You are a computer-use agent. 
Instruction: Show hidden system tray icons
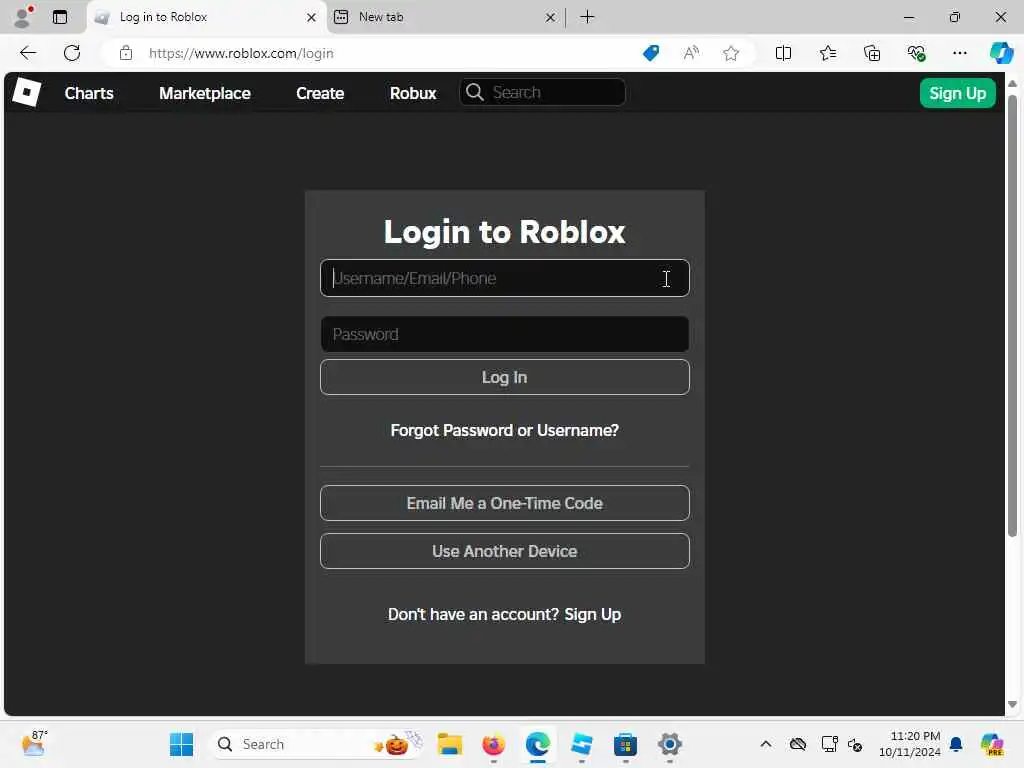765,744
